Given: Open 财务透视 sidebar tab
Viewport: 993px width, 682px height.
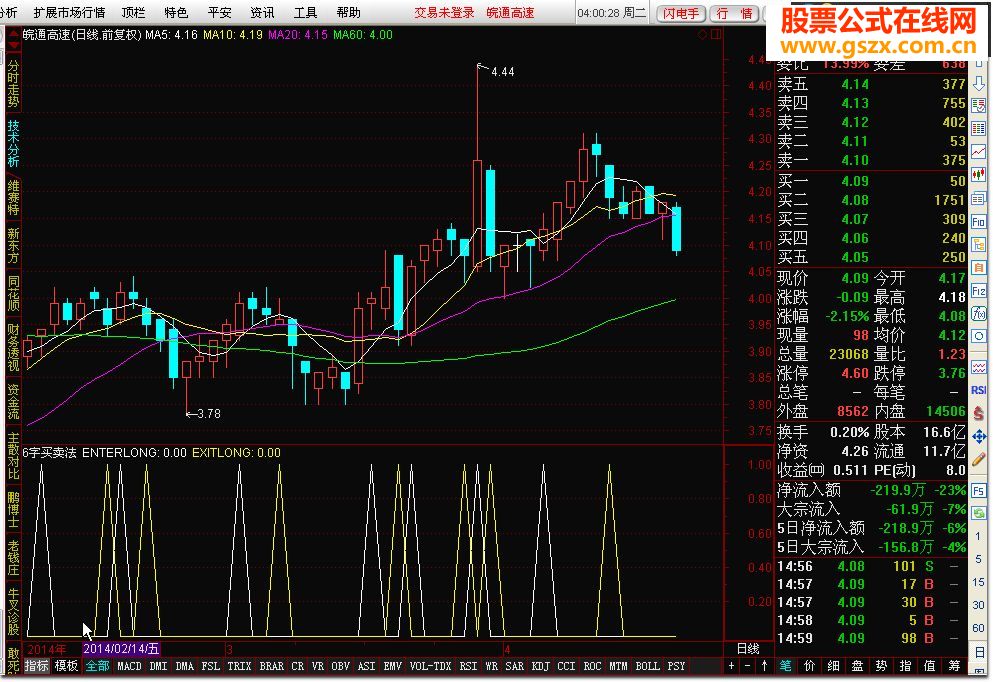Looking at the screenshot, I should 13,347.
